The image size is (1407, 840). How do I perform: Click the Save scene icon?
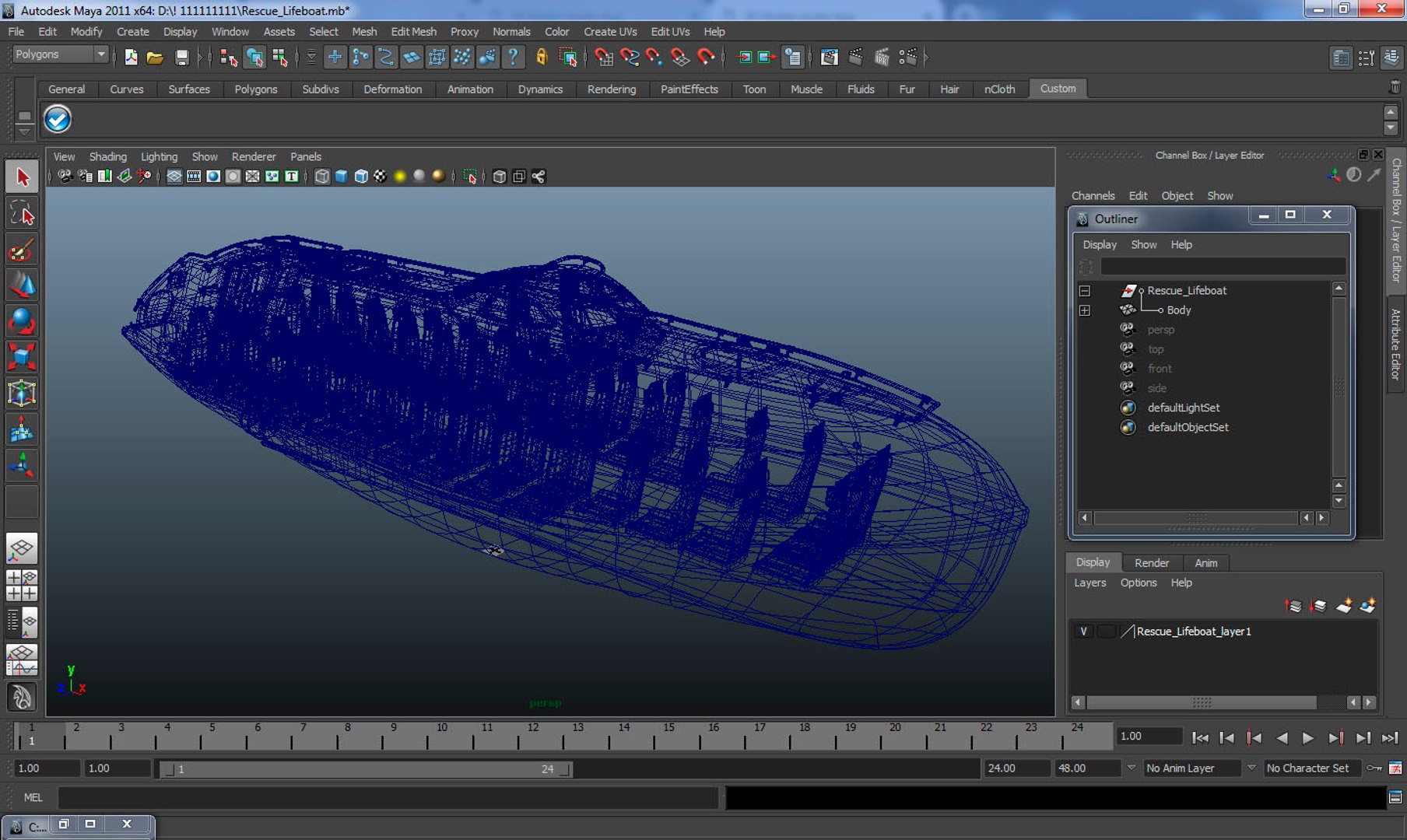click(x=181, y=58)
